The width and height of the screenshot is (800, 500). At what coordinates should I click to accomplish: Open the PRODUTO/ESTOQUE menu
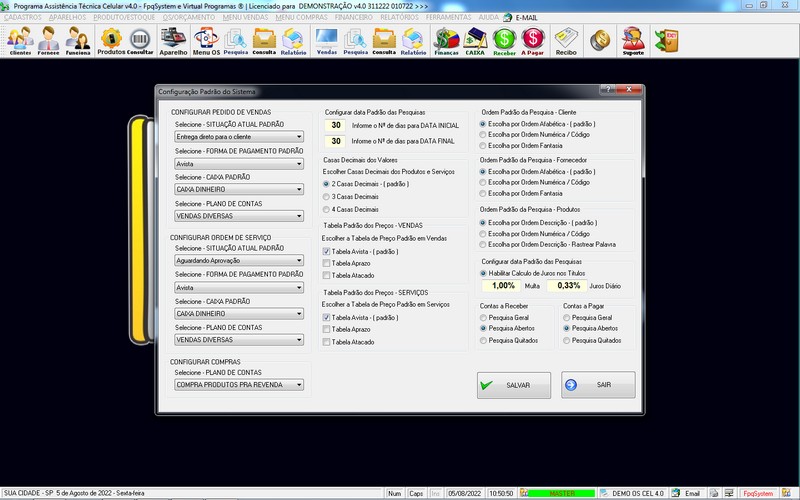[124, 17]
